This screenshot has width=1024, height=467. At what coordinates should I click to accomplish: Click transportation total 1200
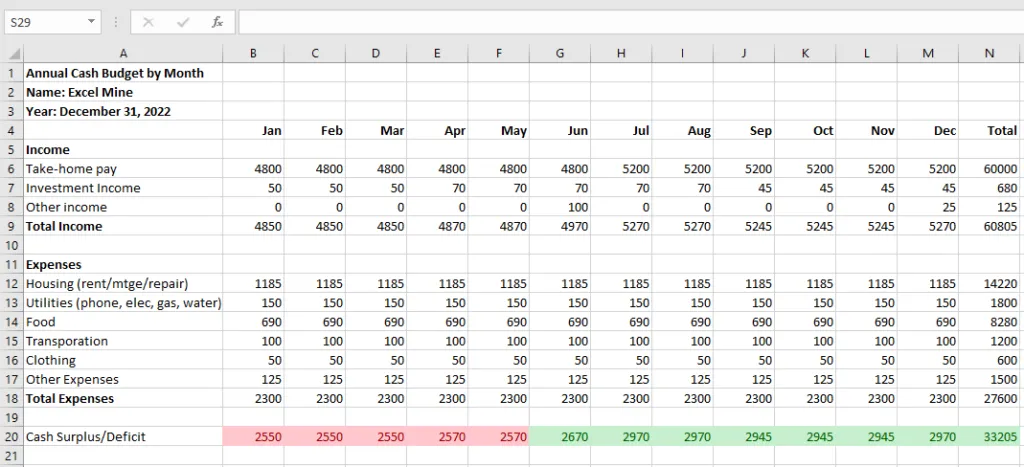[989, 342]
